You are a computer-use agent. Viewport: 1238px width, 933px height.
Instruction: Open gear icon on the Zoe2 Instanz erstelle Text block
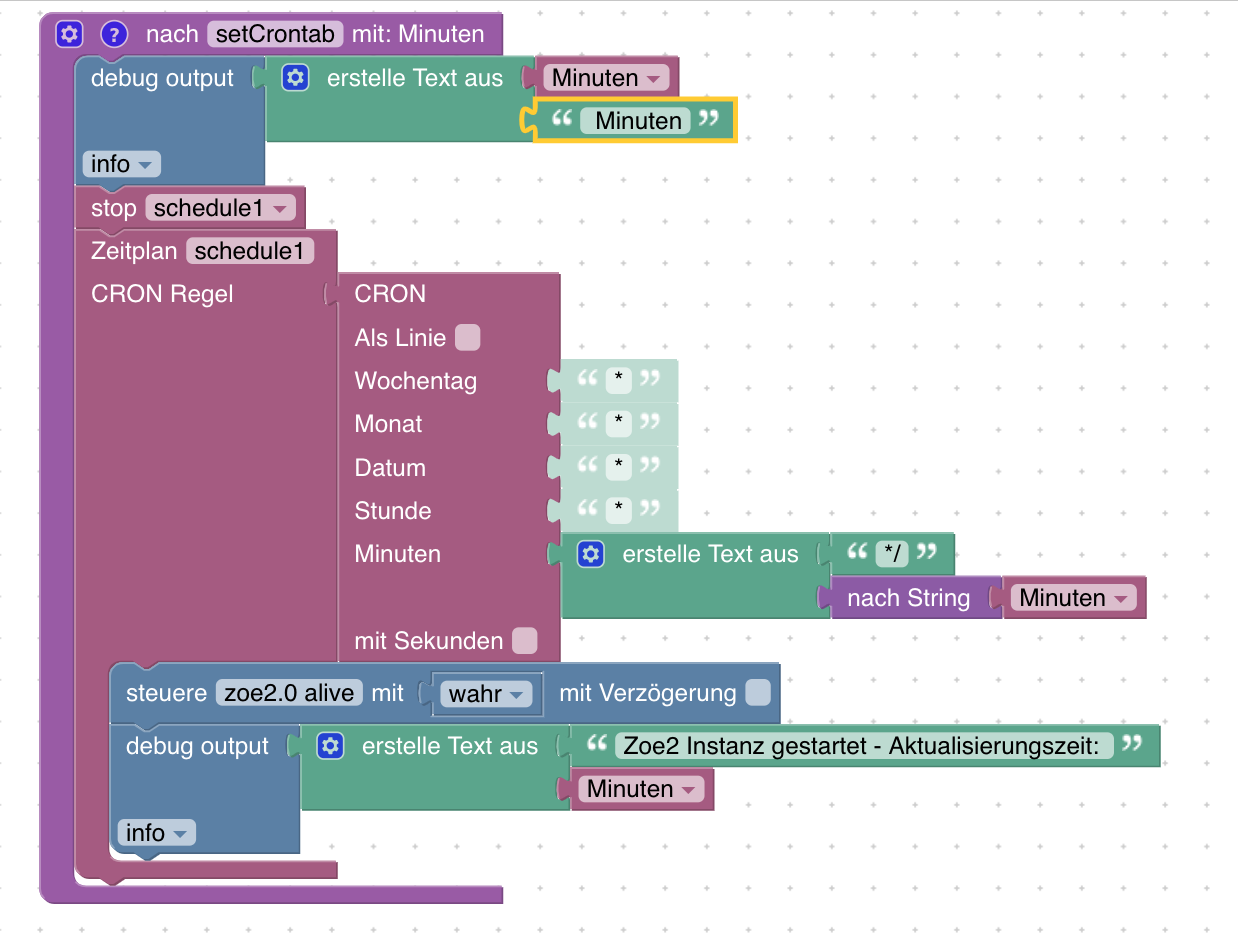[x=330, y=746]
